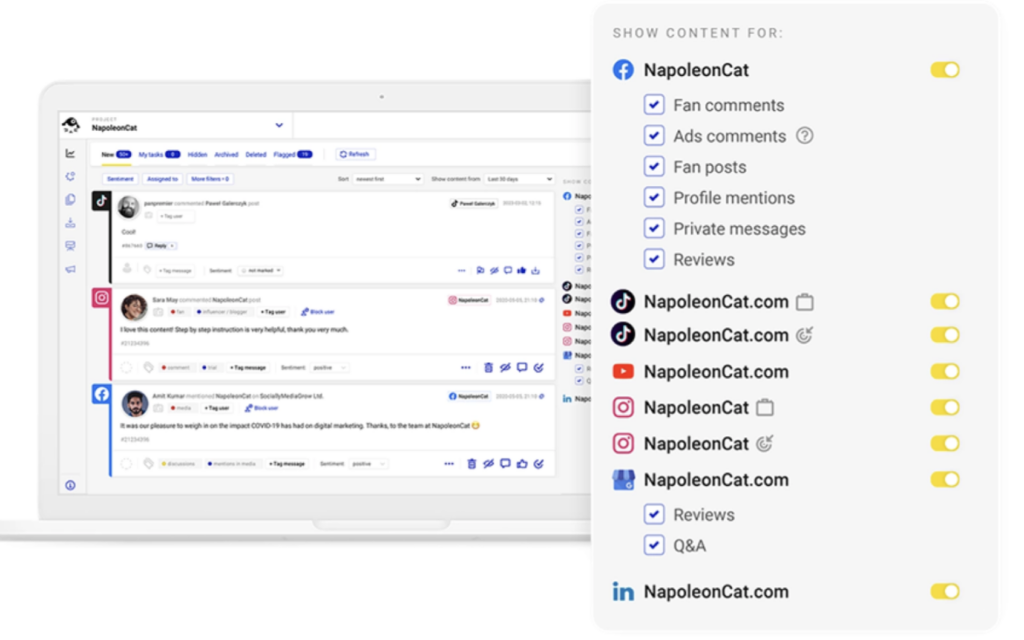Click the TikTok badge on panpremier's comment
The width and height of the screenshot is (1024, 640).
pos(101,201)
